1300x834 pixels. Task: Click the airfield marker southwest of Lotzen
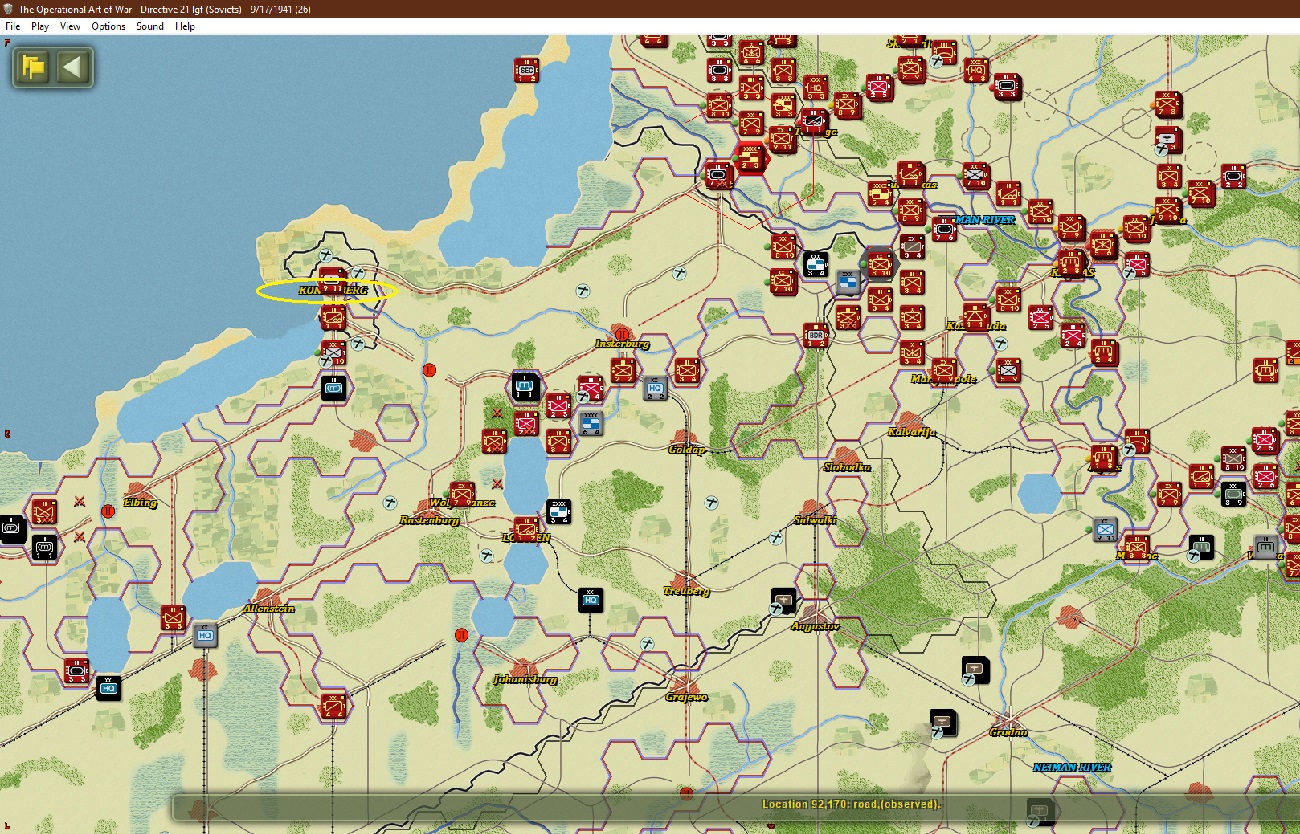click(x=484, y=556)
